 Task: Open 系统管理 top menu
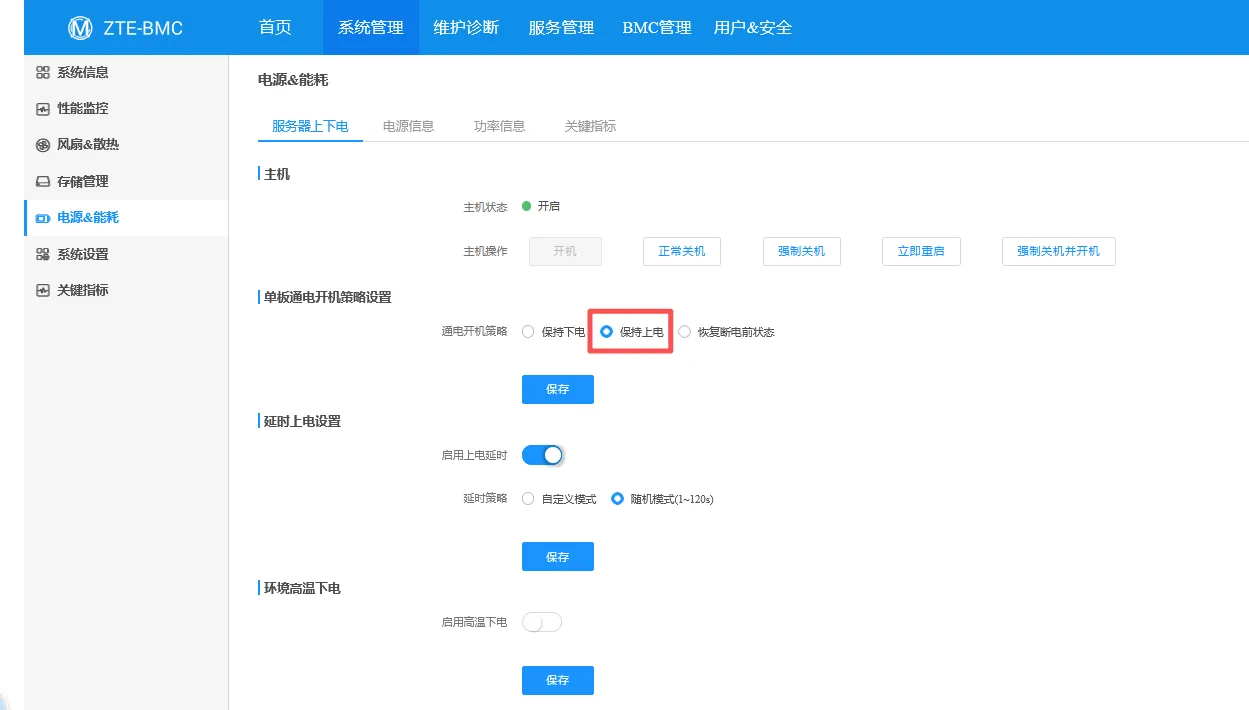371,27
